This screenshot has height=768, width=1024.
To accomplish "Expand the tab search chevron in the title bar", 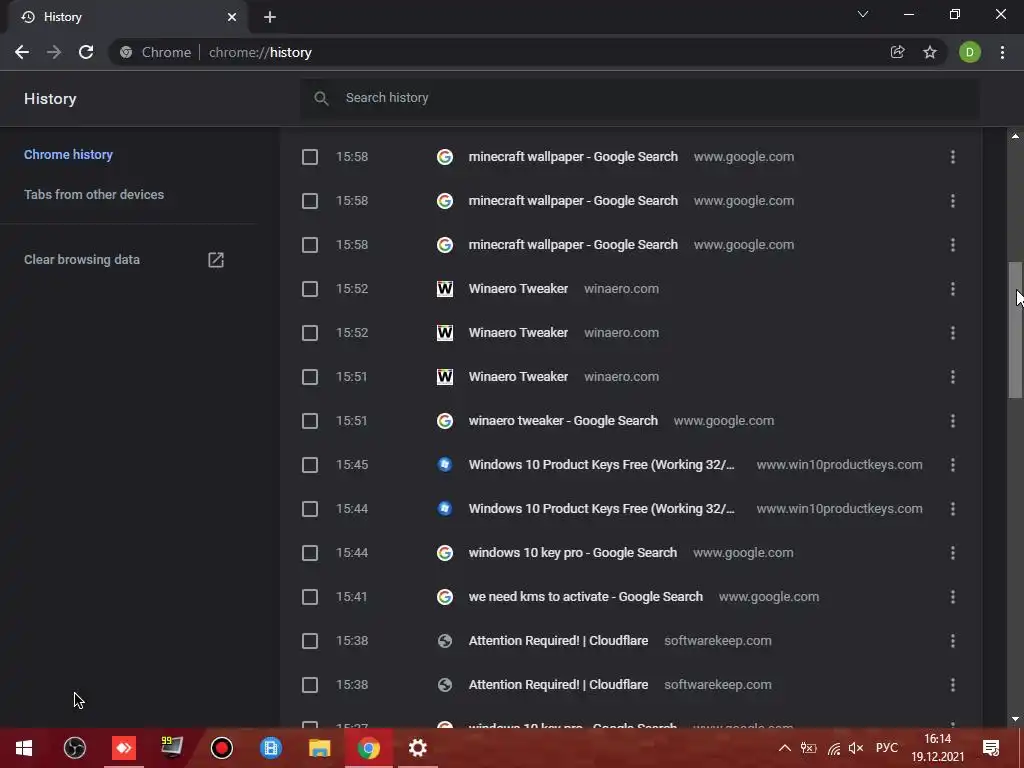I will point(863,14).
